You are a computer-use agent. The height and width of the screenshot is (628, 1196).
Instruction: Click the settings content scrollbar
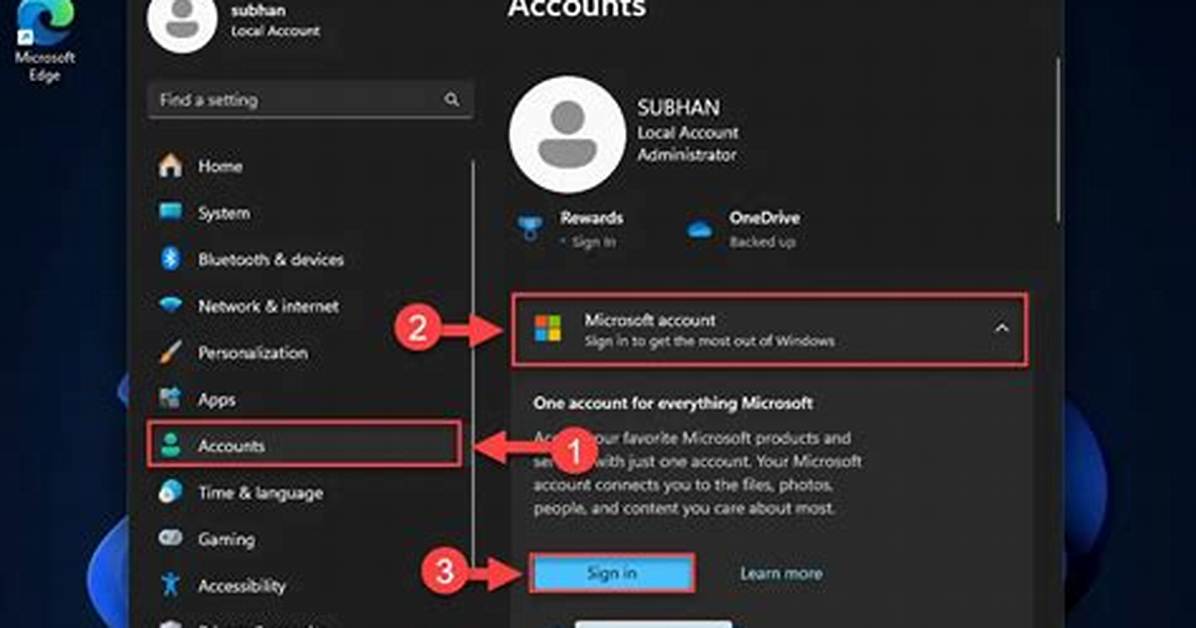click(x=1058, y=140)
